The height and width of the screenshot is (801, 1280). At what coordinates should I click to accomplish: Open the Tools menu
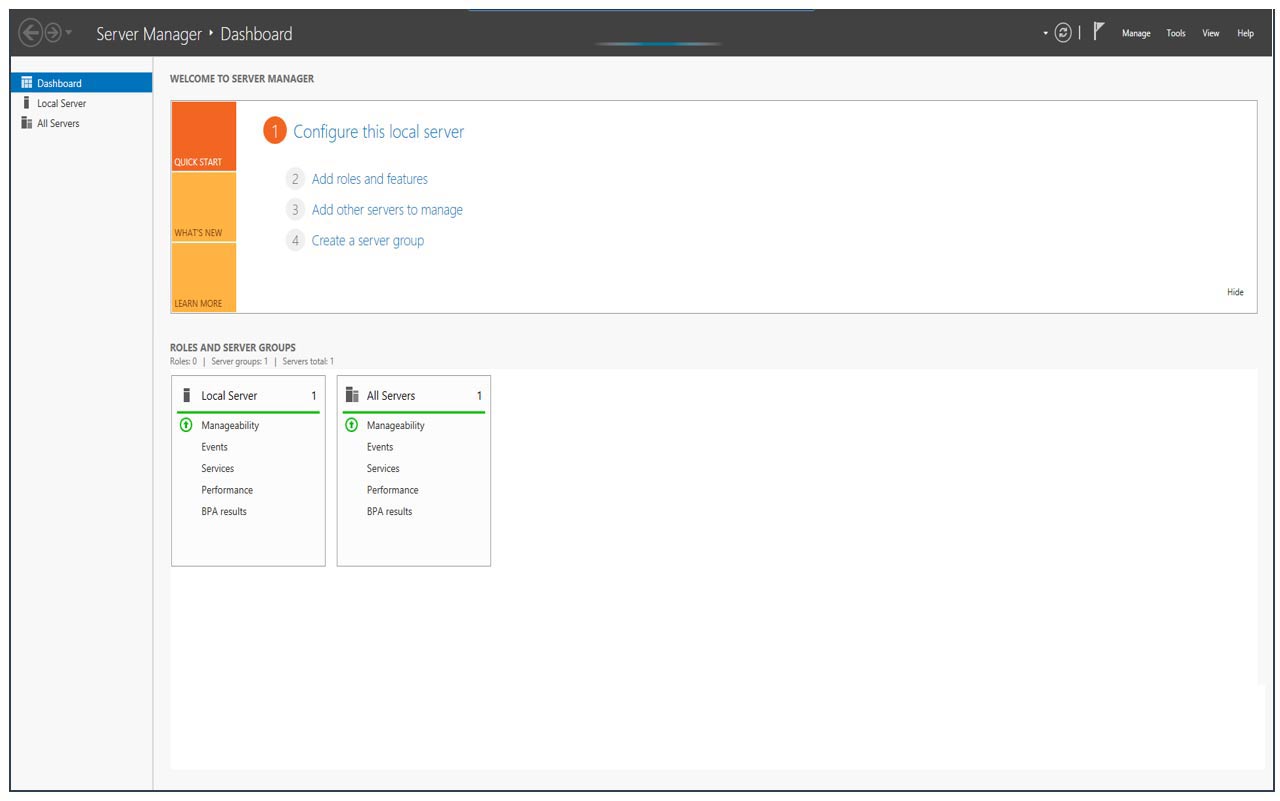pos(1176,34)
